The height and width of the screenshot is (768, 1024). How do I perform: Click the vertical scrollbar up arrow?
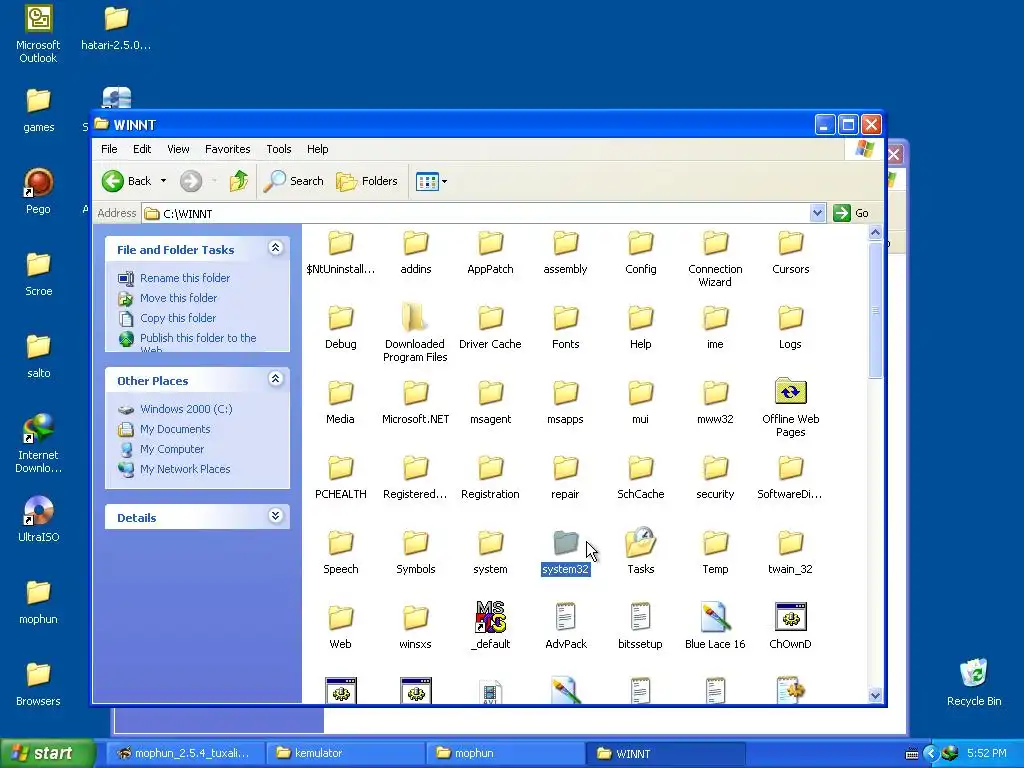(875, 232)
